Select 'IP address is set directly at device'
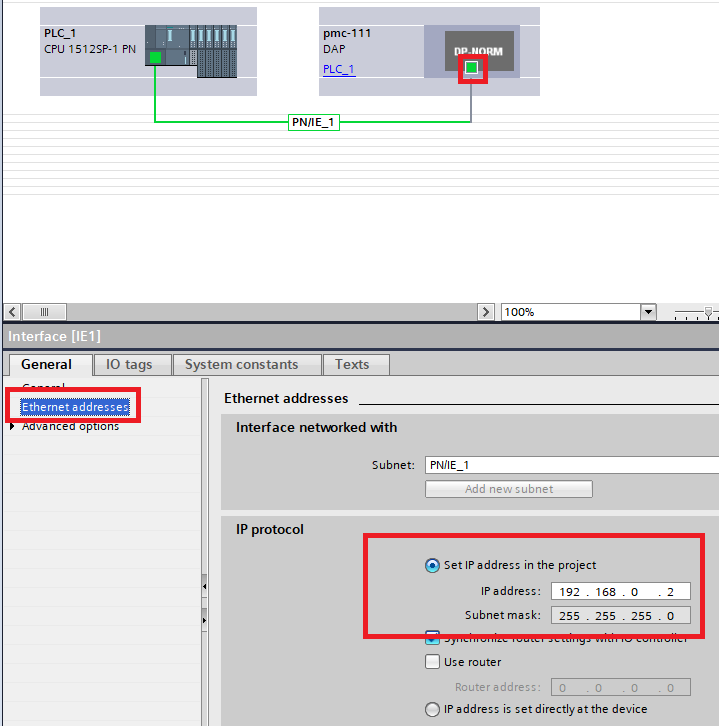The height and width of the screenshot is (726, 719). (432, 709)
